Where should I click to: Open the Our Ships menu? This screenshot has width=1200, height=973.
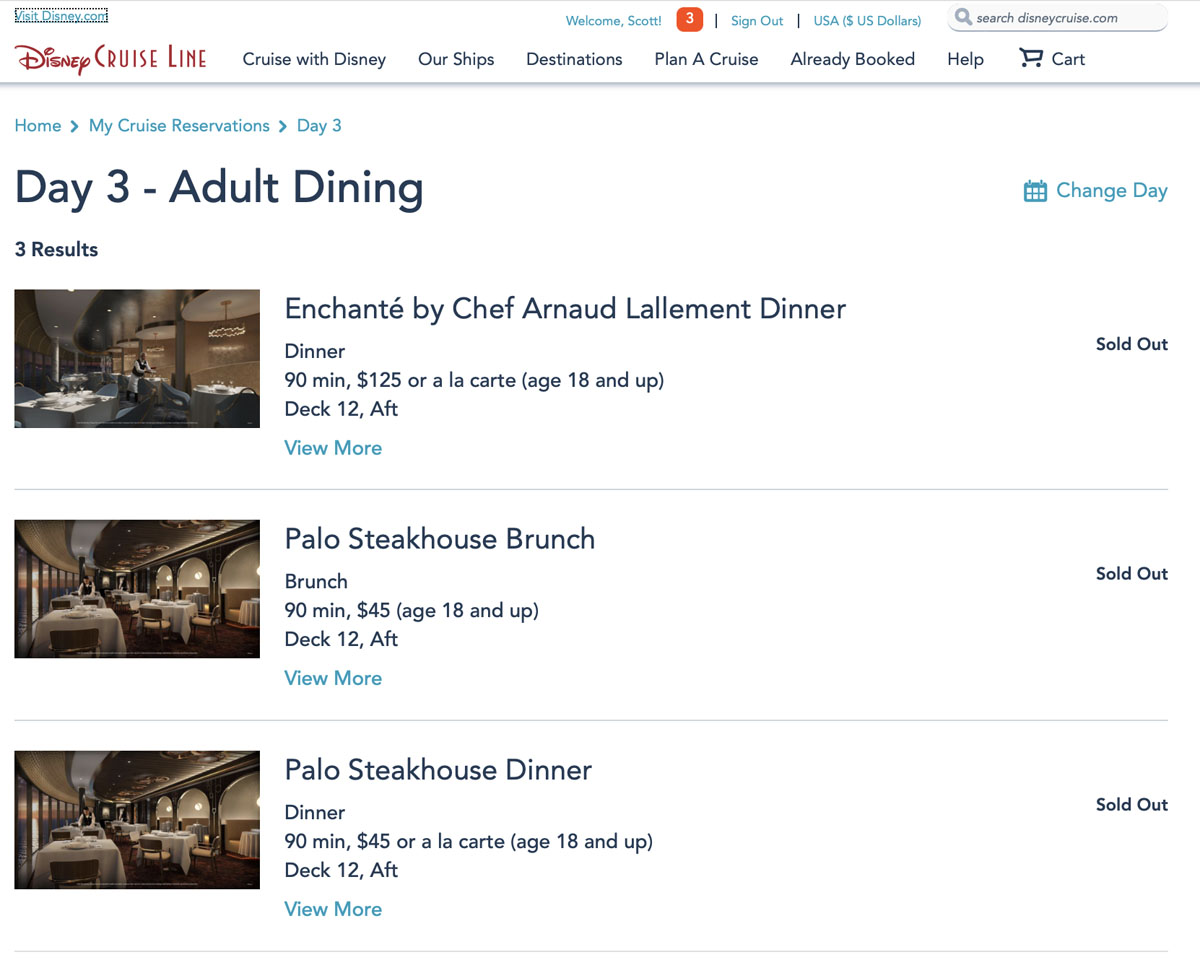pyautogui.click(x=456, y=59)
